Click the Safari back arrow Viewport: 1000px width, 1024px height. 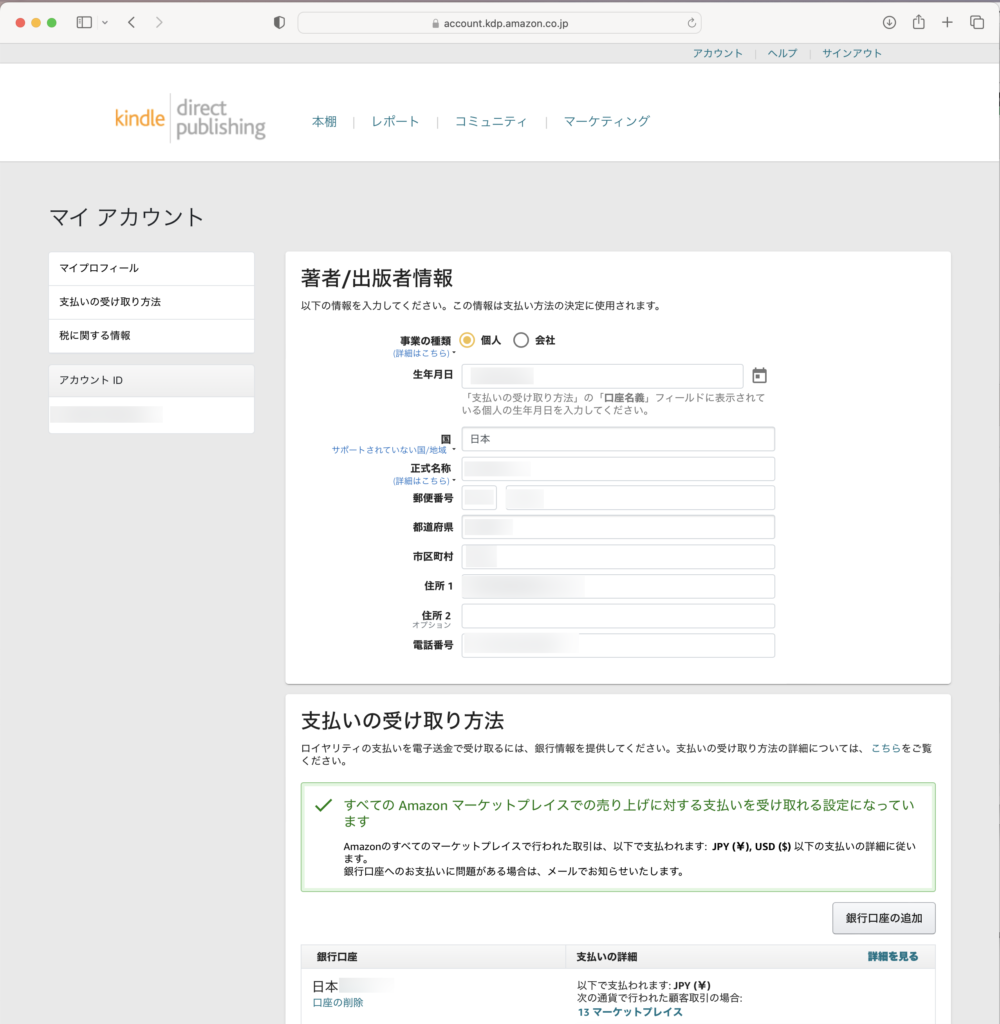[x=131, y=22]
